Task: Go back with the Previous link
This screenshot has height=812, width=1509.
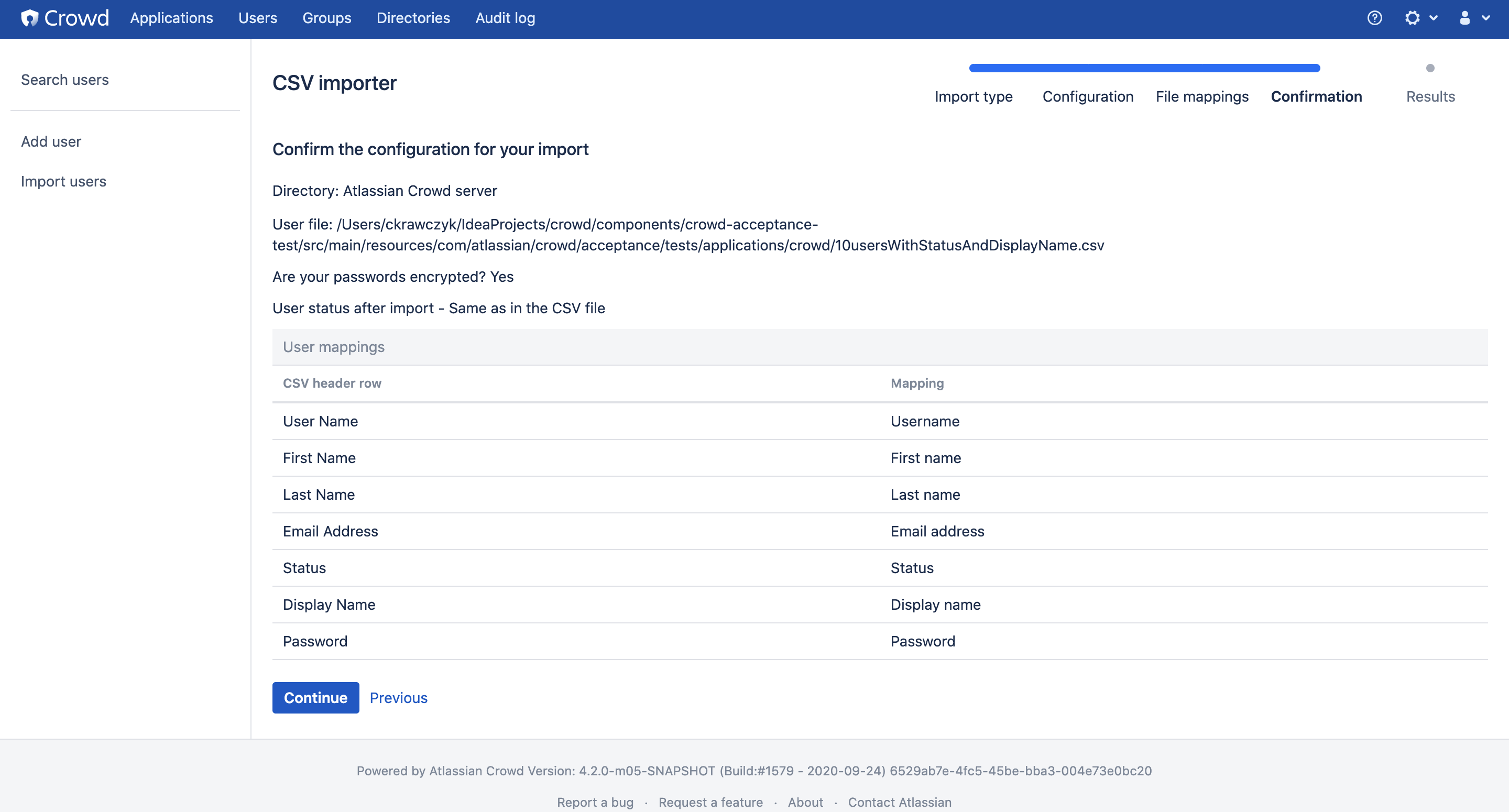Action: coord(398,698)
